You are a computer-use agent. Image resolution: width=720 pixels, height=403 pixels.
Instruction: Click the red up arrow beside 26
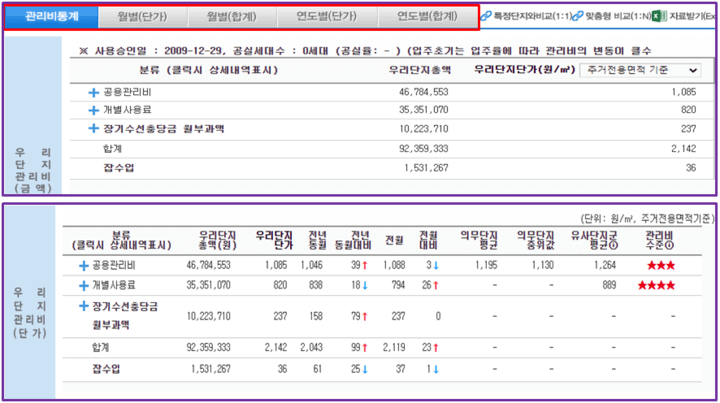pyautogui.click(x=436, y=285)
